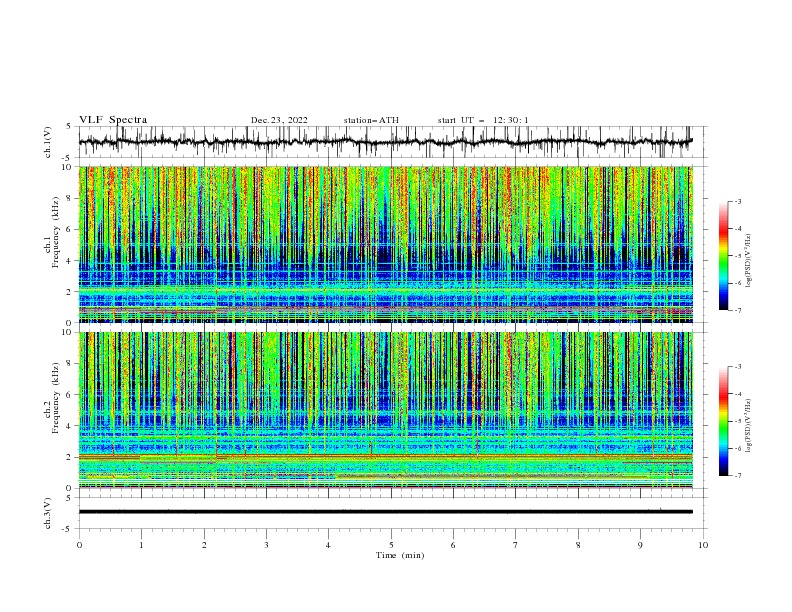Click the date 'Dec. 23, 2022'
The width and height of the screenshot is (792, 612).
click(279, 120)
